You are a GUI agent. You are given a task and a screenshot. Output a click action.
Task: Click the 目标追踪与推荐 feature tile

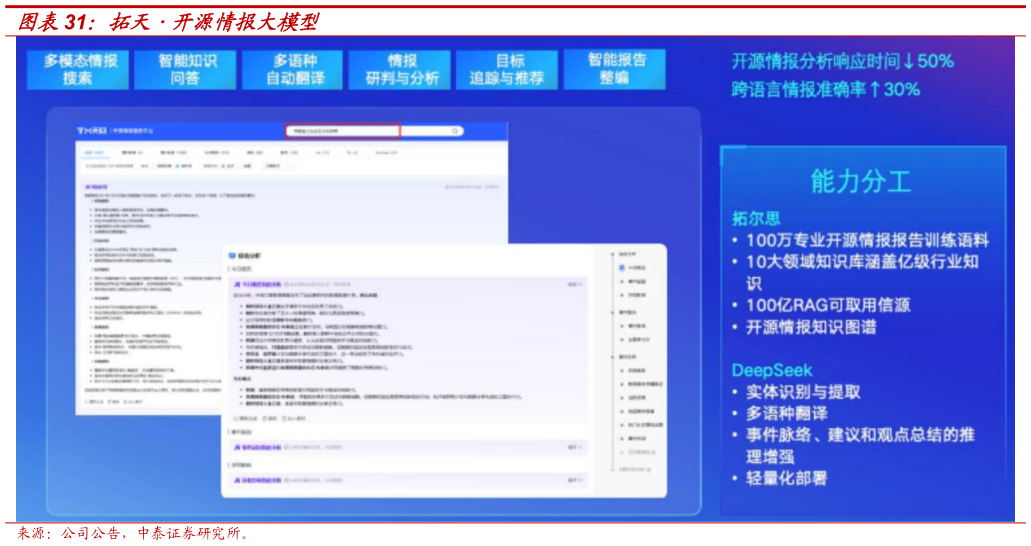coord(507,70)
